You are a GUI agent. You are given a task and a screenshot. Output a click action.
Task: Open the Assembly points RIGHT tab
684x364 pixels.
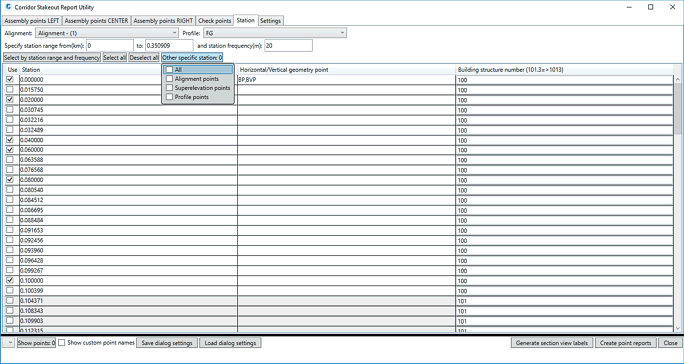163,21
